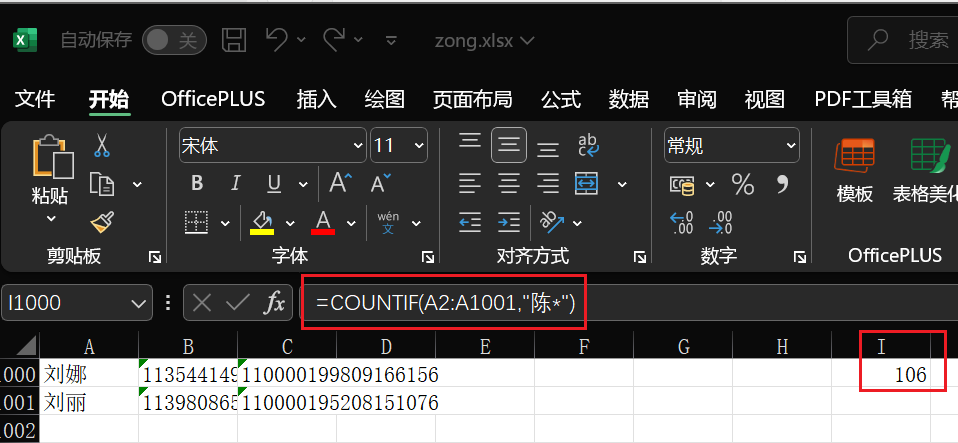Viewport: 958px width, 443px height.
Task: Toggle Bold formatting
Action: pyautogui.click(x=197, y=184)
